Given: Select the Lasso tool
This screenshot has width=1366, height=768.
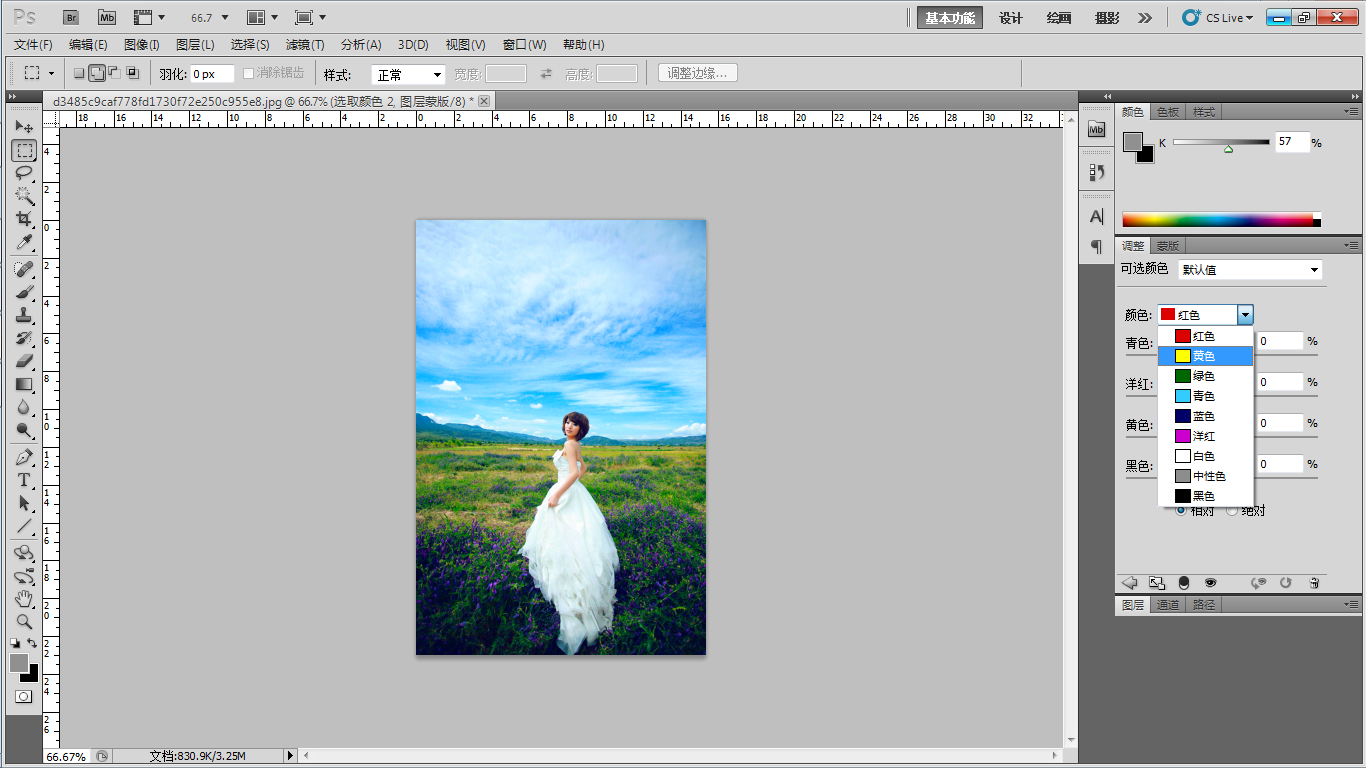Looking at the screenshot, I should (x=24, y=173).
